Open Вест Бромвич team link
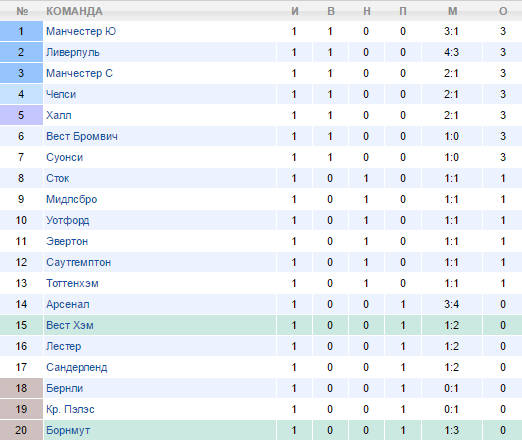Viewport: 522px width, 440px height. point(82,136)
